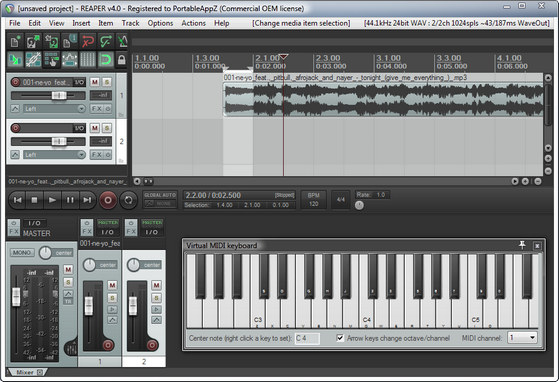Open track 1 Left input dropdown
Viewport: 559px width, 382px height.
(x=54, y=109)
